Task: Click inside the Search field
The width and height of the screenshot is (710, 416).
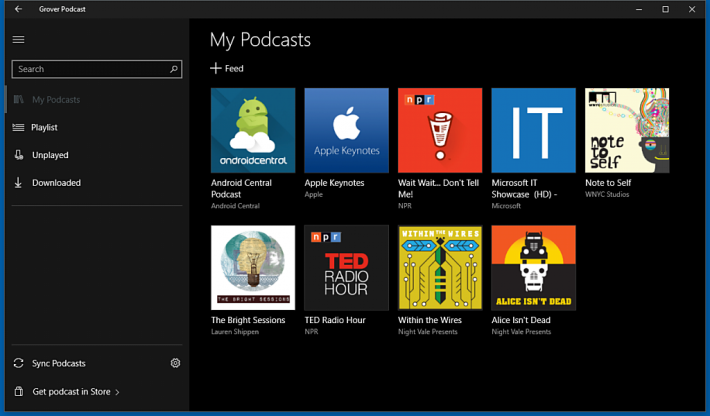Action: click(x=97, y=69)
